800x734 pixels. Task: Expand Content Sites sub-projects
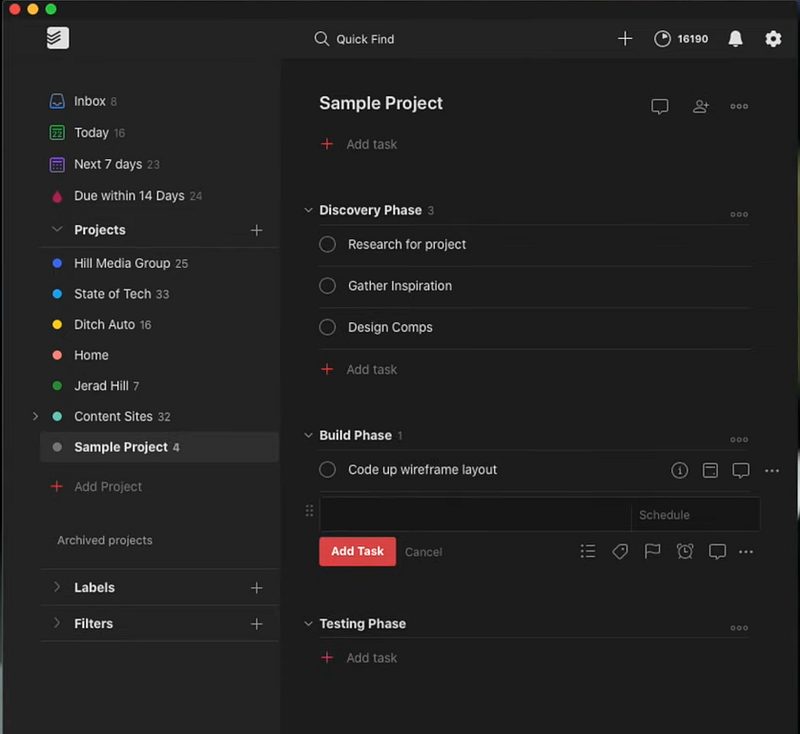[x=35, y=416]
